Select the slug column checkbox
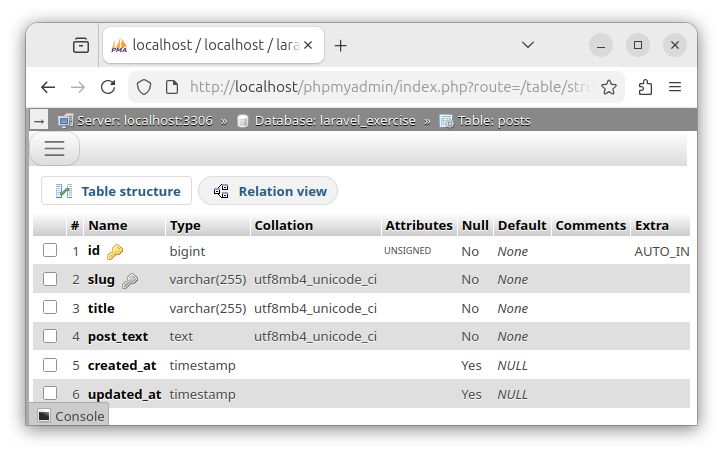Viewport: 723px width, 454px height. 50,279
